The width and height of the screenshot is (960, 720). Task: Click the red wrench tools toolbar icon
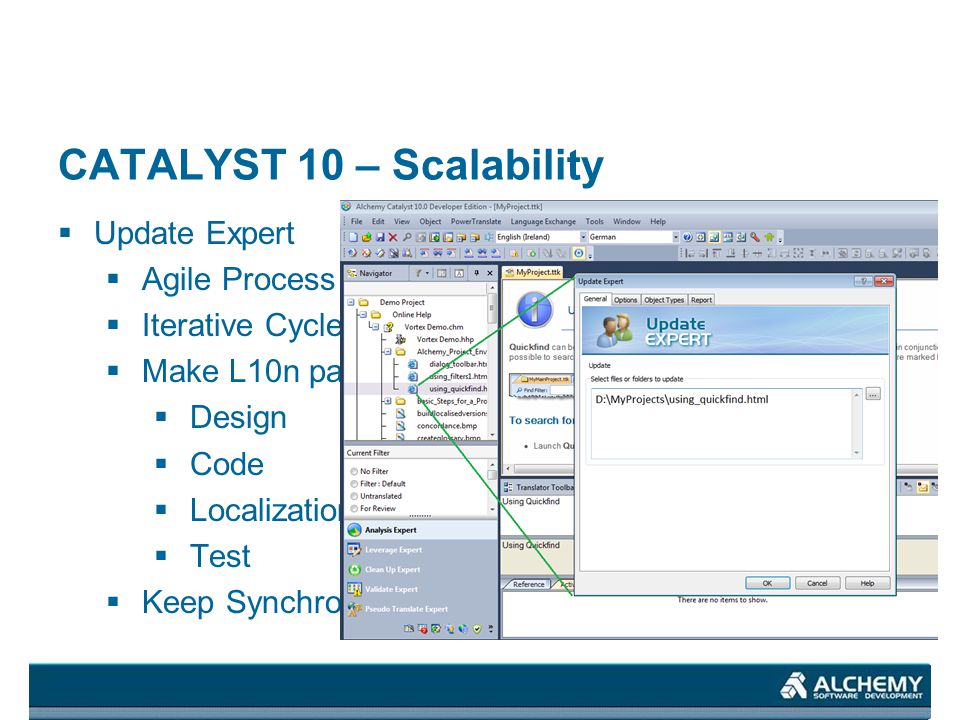coord(755,237)
